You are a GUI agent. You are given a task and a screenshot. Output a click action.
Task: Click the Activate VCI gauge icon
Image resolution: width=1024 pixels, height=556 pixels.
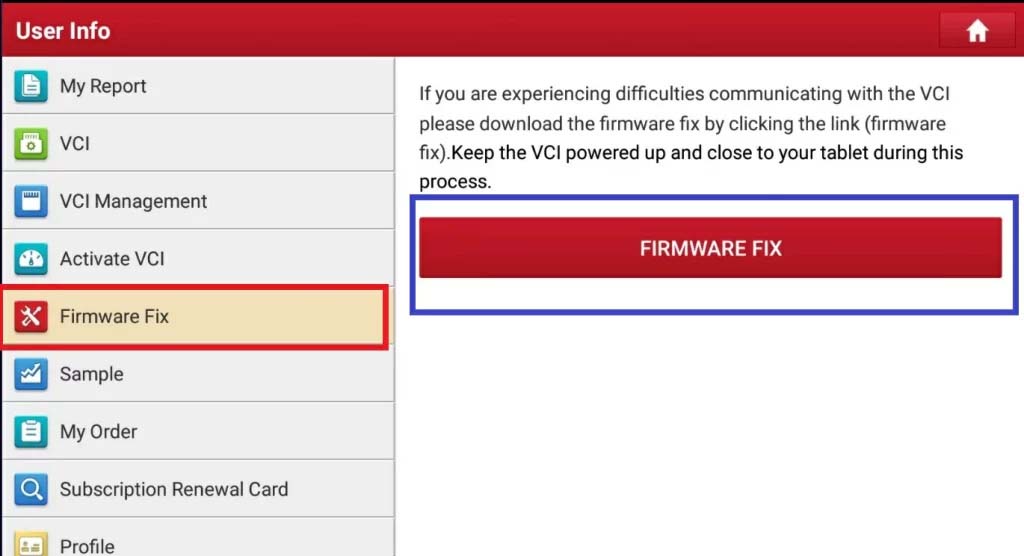[x=31, y=259]
